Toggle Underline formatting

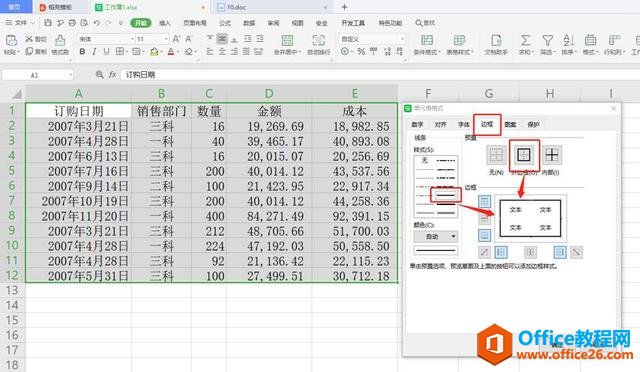pos(107,52)
